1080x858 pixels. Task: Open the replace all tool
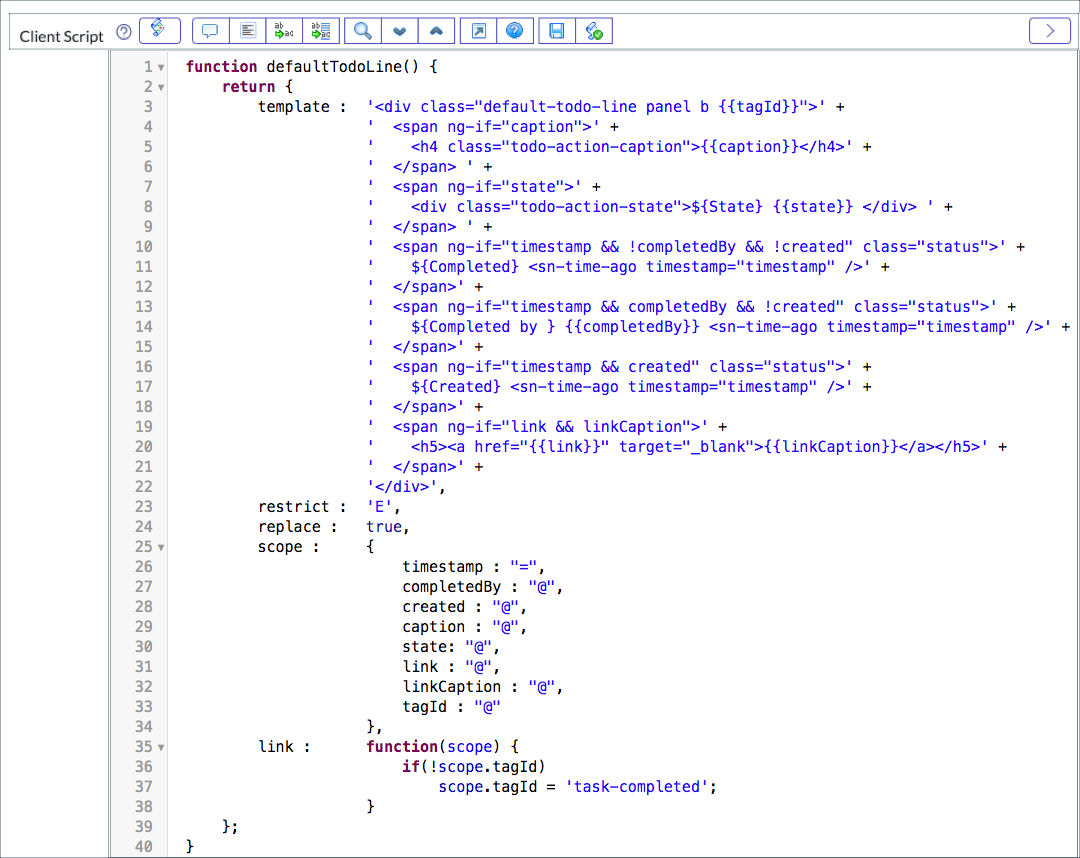[321, 30]
